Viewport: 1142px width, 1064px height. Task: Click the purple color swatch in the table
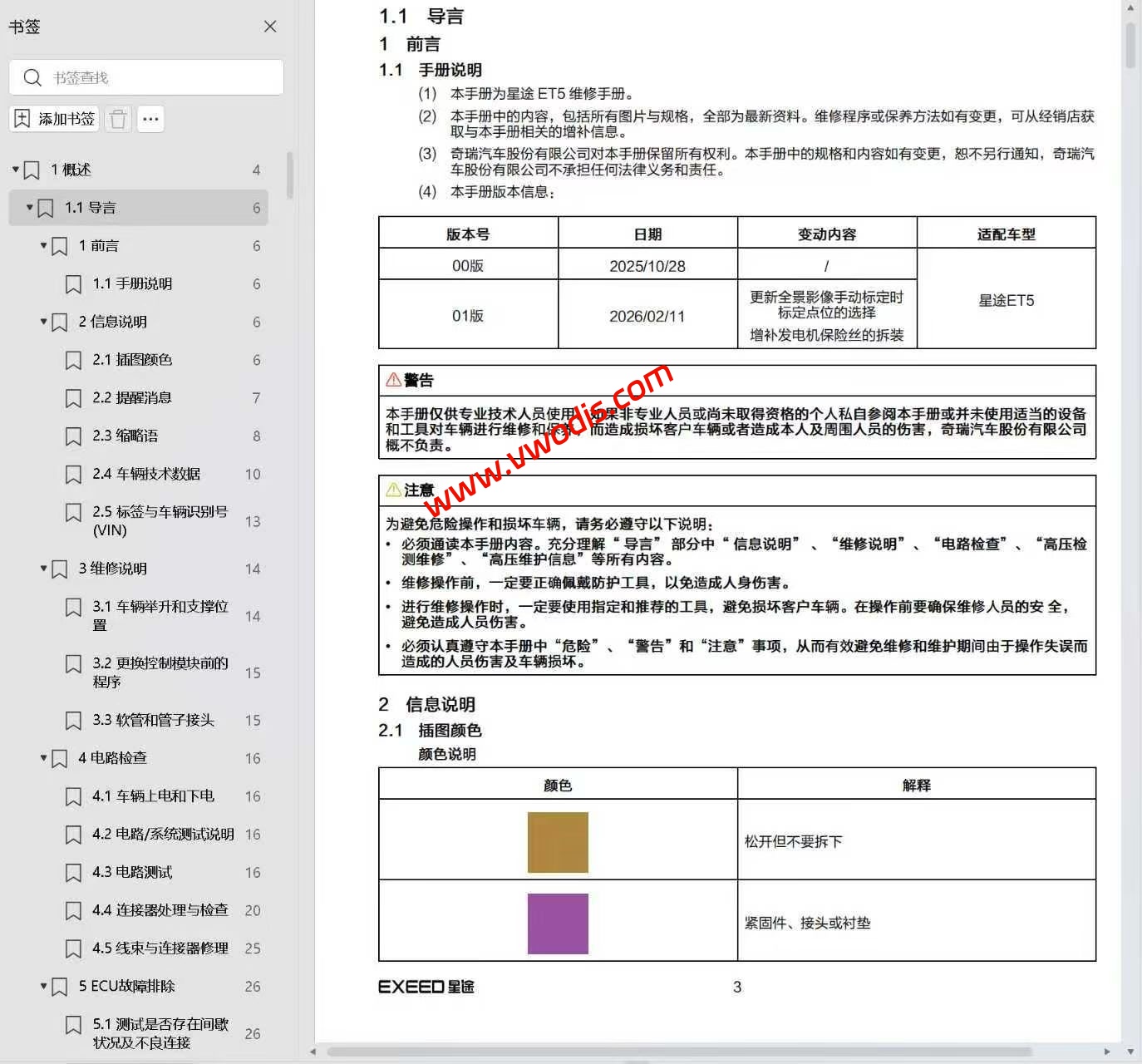click(x=558, y=923)
